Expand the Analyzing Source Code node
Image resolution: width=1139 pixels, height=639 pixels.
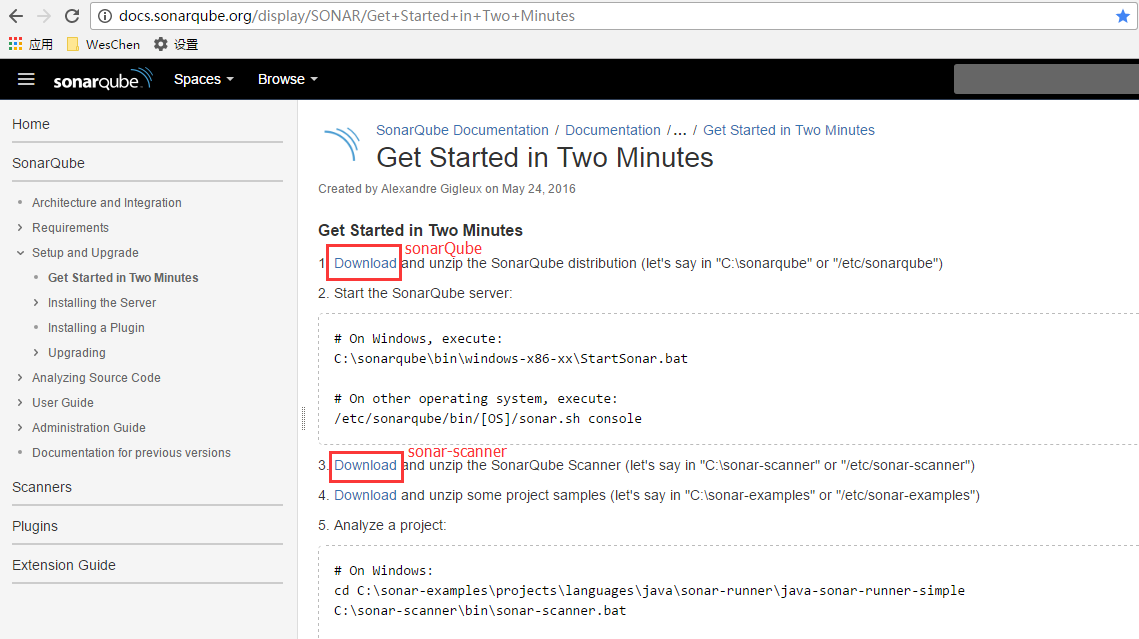20,378
